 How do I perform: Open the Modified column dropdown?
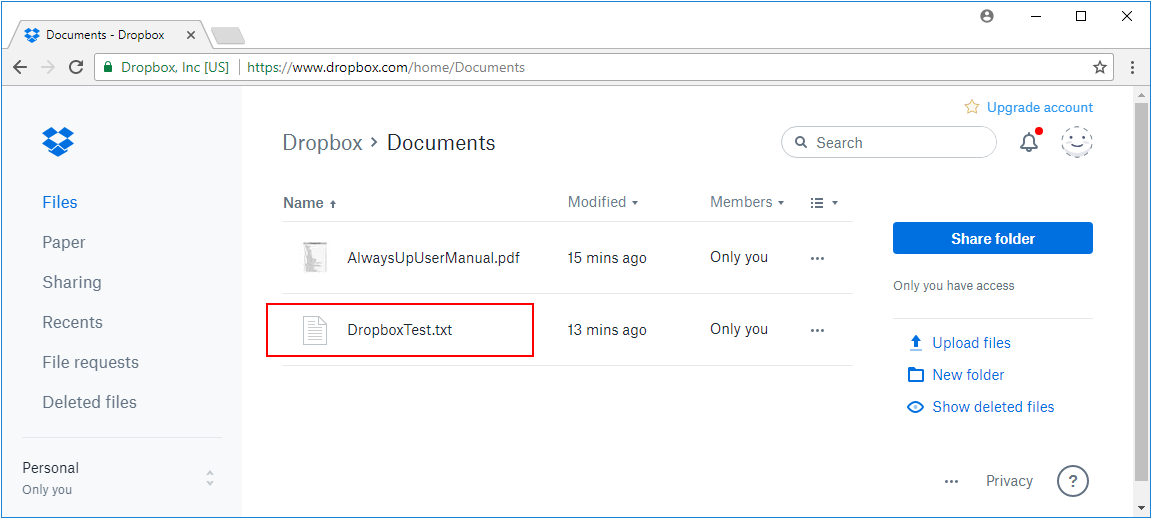[x=603, y=202]
